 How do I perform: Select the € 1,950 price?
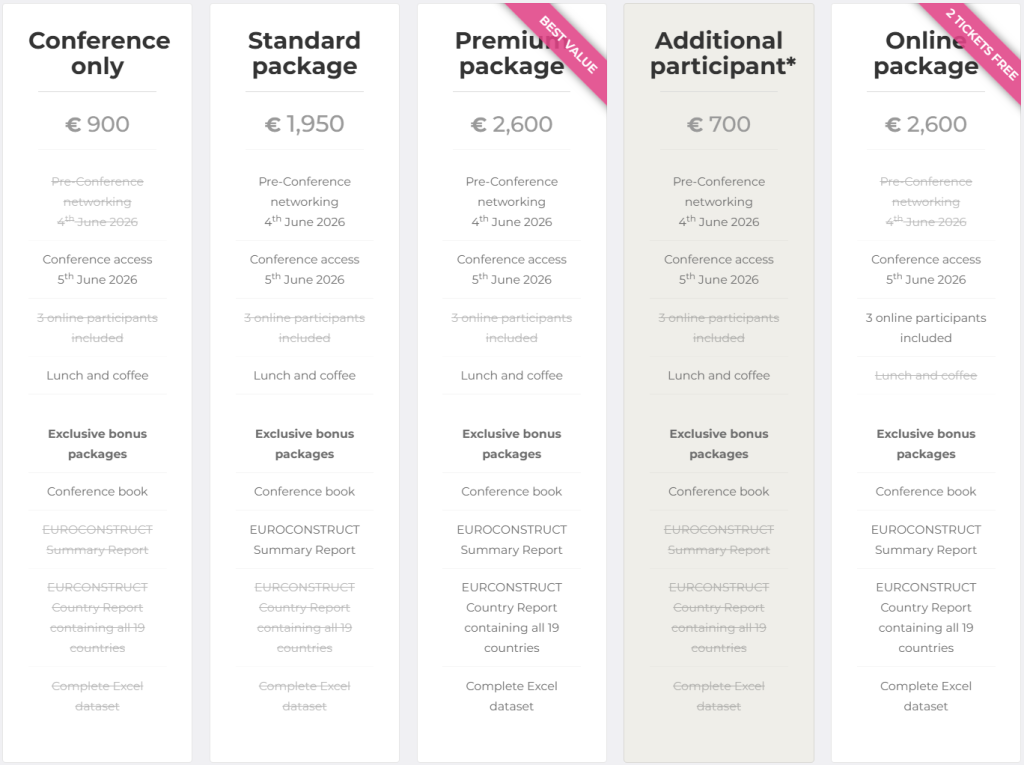pyautogui.click(x=304, y=125)
